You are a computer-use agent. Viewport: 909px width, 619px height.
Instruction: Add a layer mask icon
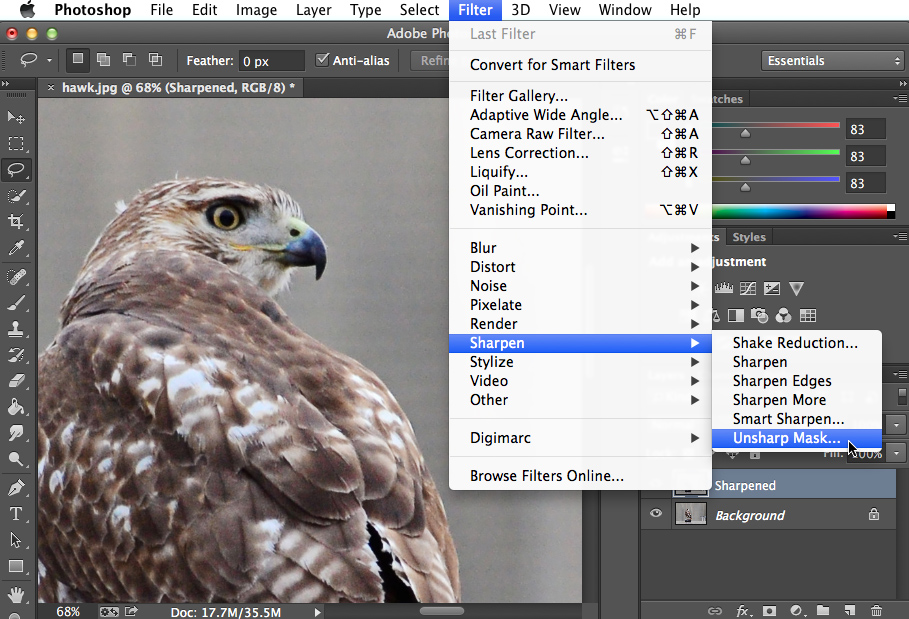pyautogui.click(x=770, y=610)
